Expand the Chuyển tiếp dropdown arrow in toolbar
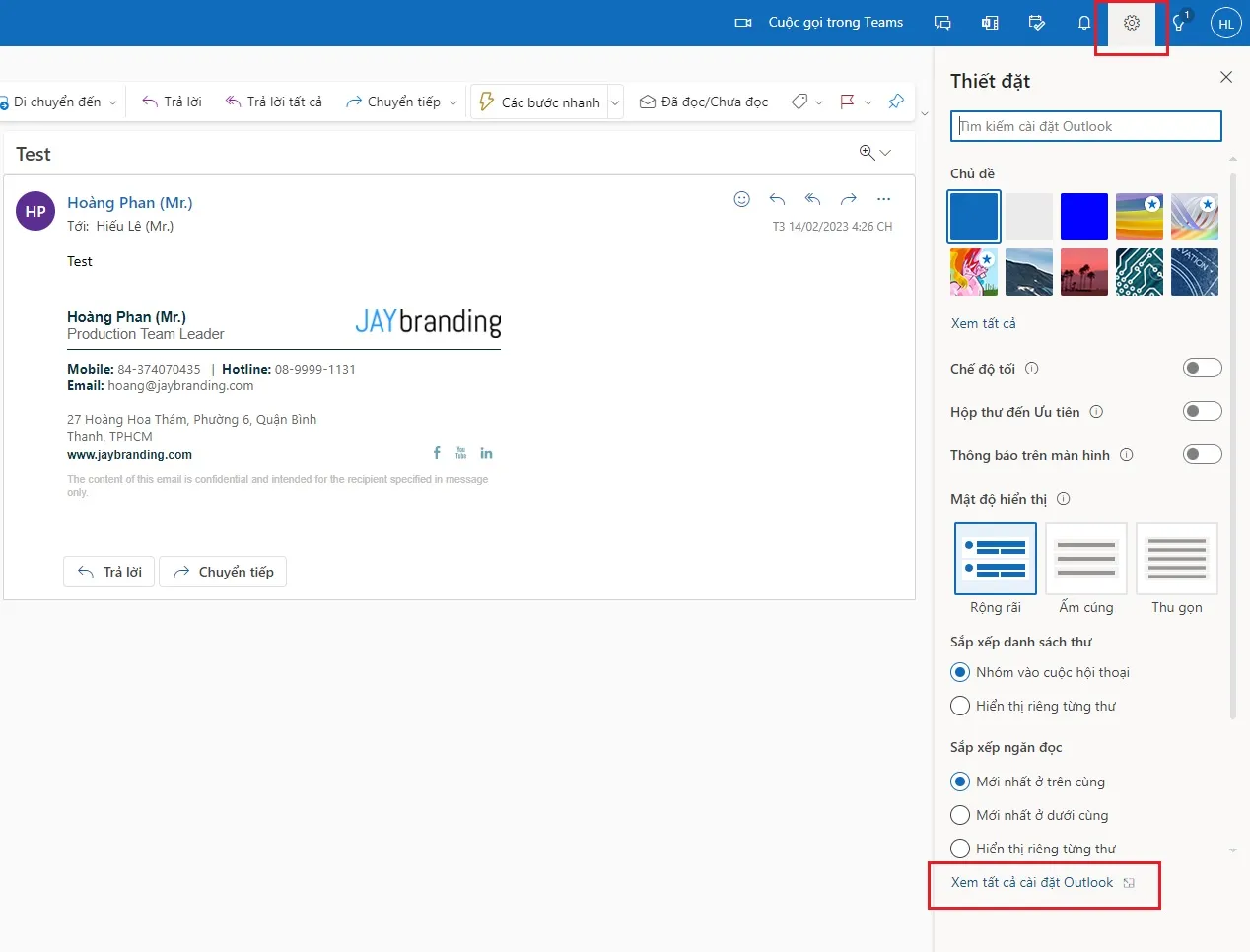The height and width of the screenshot is (952, 1250). pos(453,102)
